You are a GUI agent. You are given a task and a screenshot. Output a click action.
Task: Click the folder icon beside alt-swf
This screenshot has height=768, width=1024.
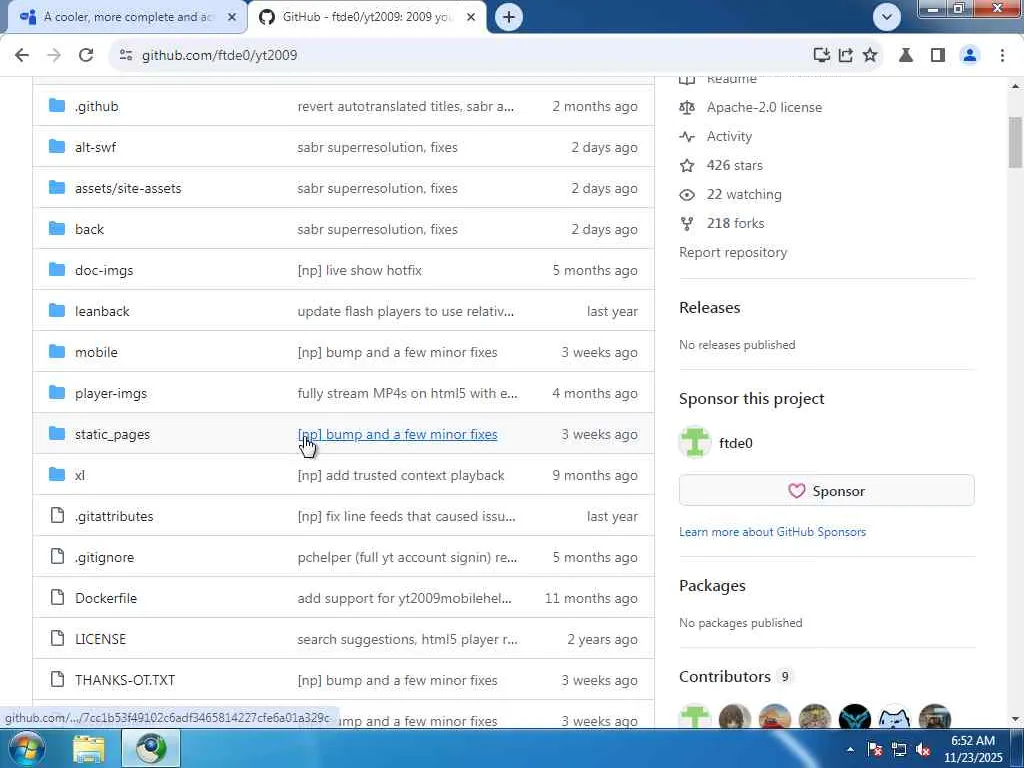tap(57, 147)
